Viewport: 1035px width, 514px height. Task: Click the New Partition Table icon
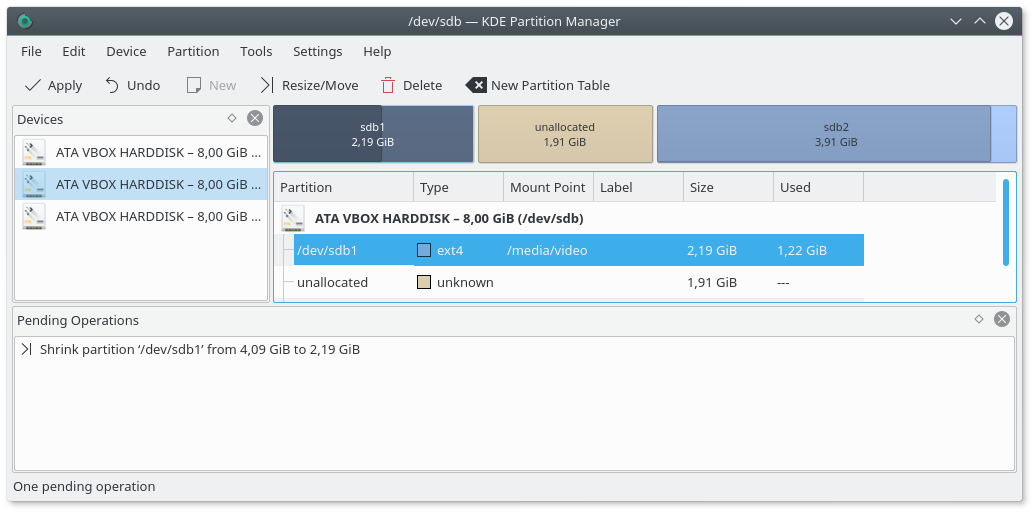pos(477,85)
